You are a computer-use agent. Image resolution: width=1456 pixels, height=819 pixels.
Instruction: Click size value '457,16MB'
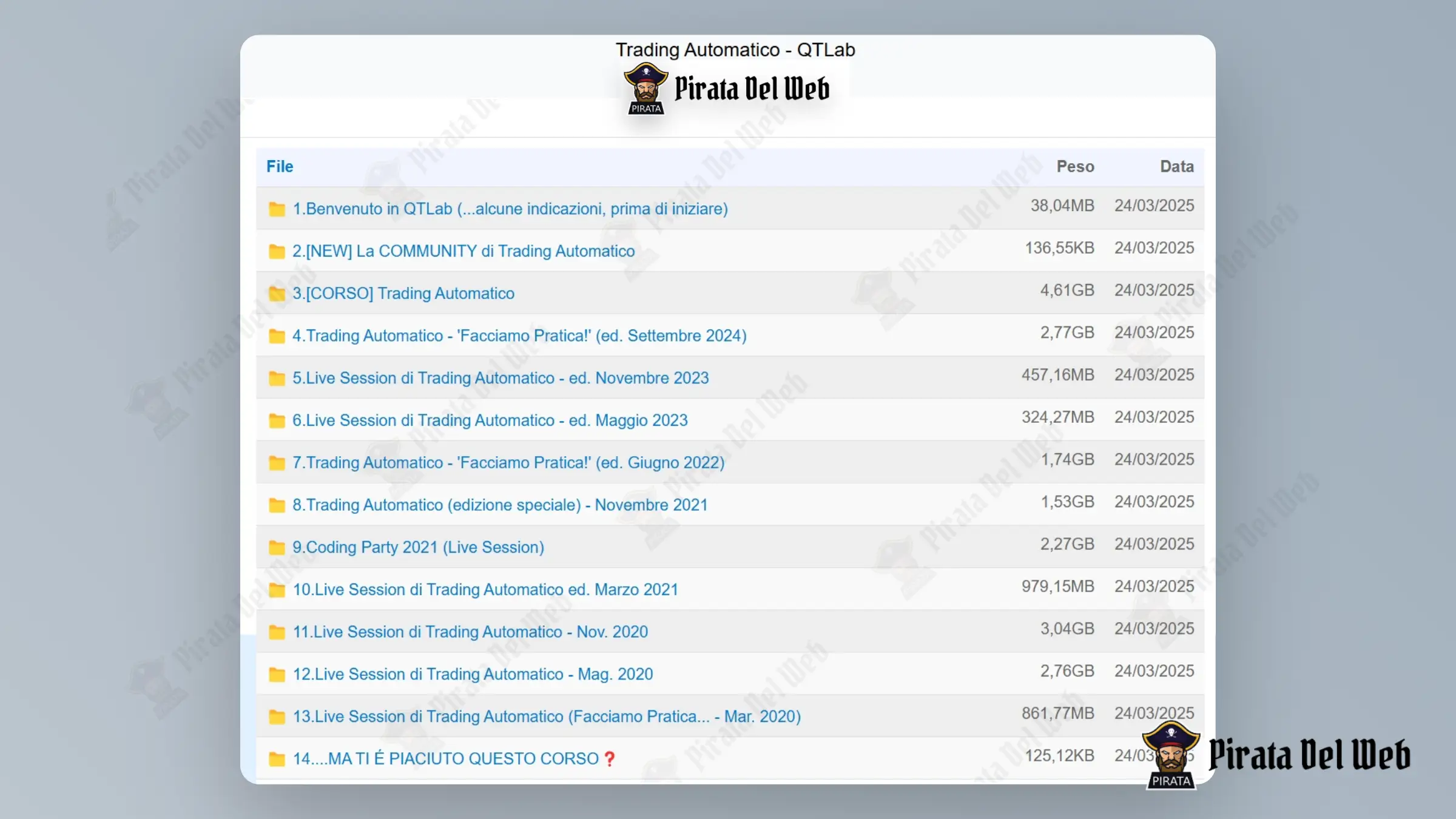coord(1057,375)
